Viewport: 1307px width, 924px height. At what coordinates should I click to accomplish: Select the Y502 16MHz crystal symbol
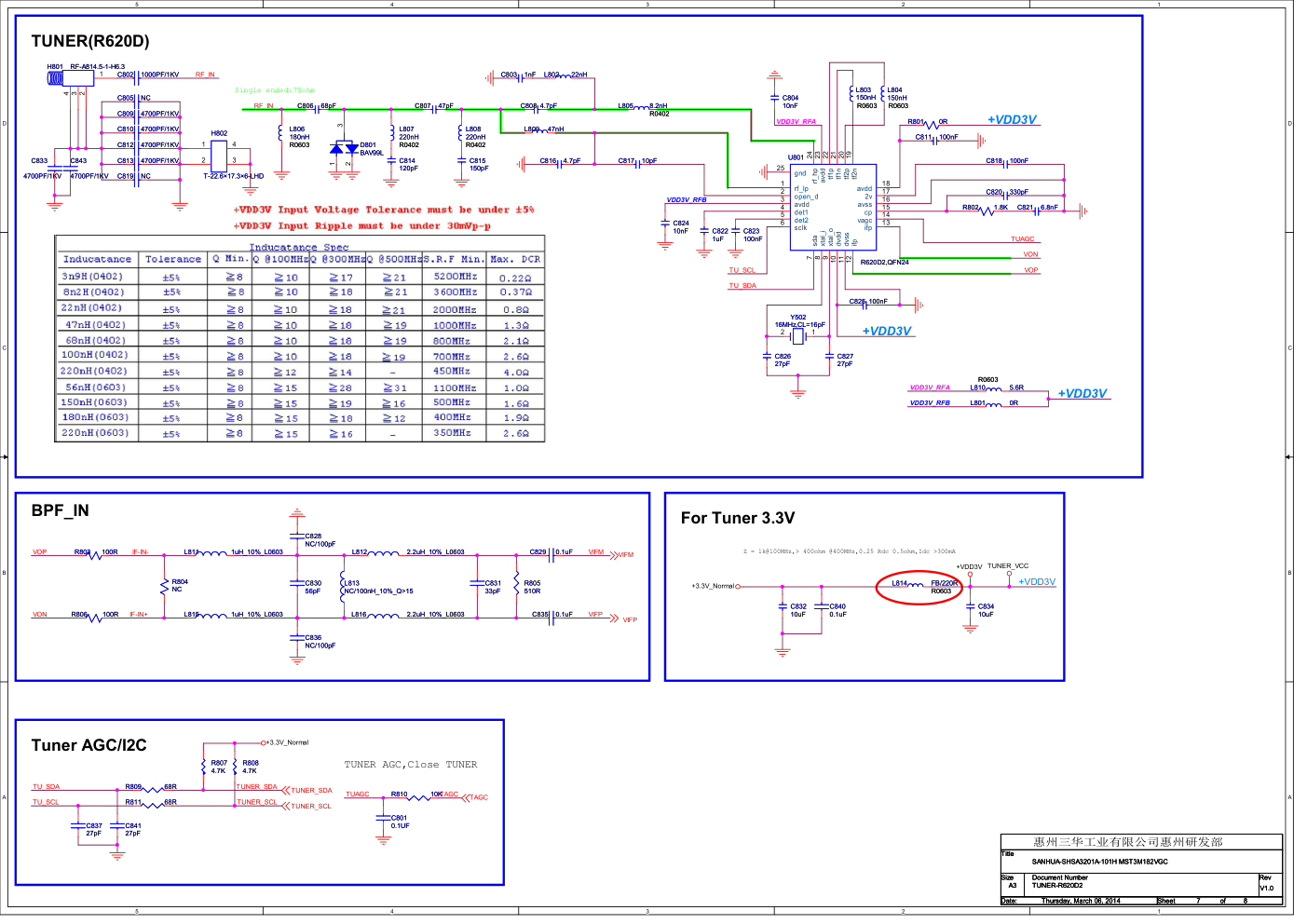pyautogui.click(x=797, y=334)
